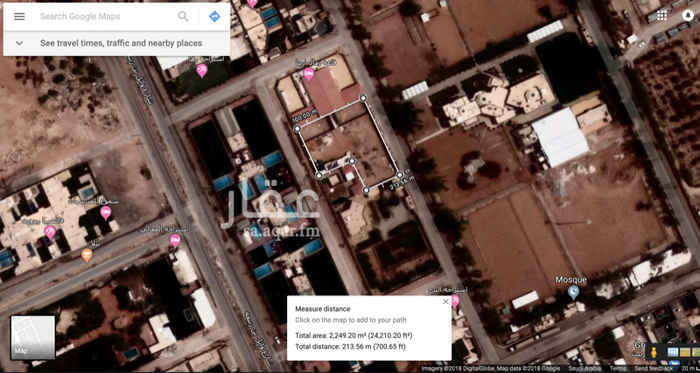Screen dimensions: 700x373
Task: Close the Measure distance box
Action: click(x=445, y=302)
